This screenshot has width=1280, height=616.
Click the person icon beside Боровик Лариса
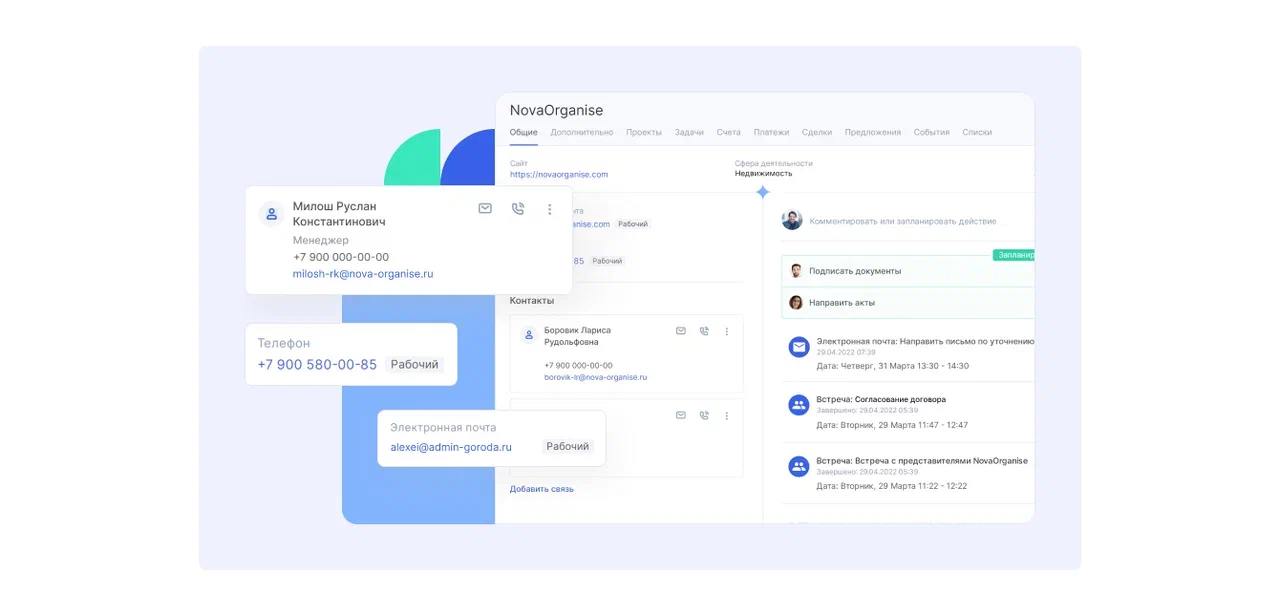529,336
